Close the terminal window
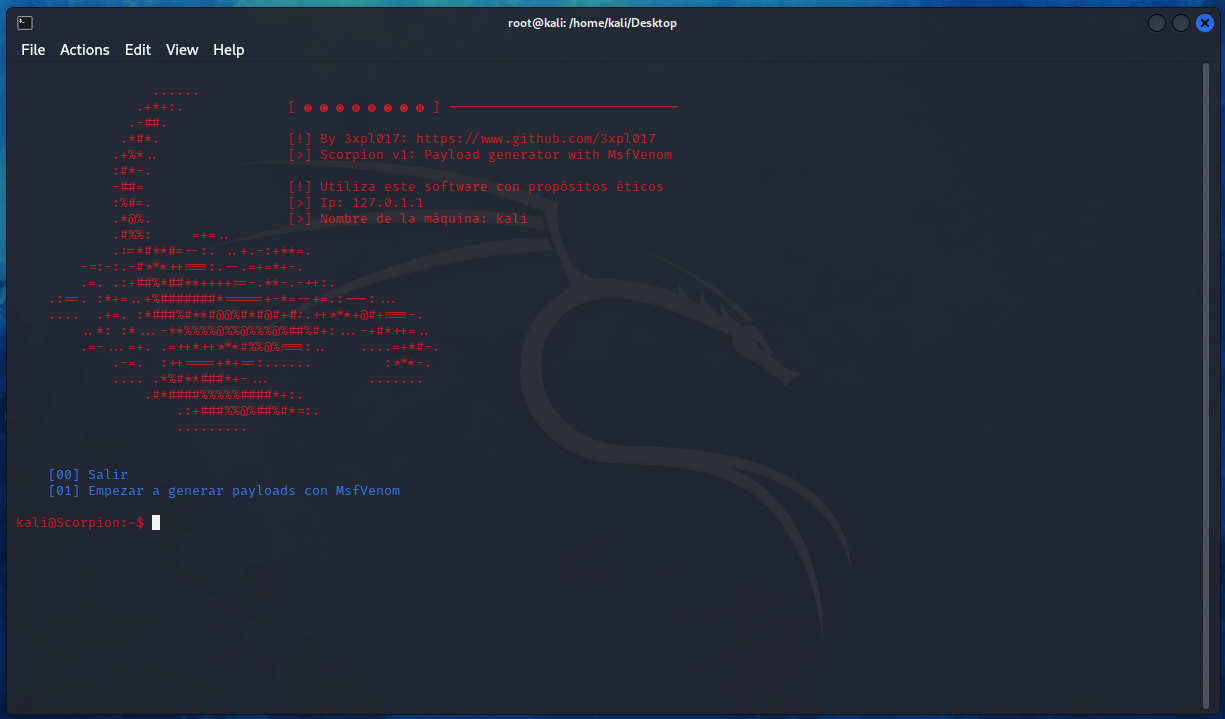Viewport: 1225px width, 719px height. point(1205,23)
